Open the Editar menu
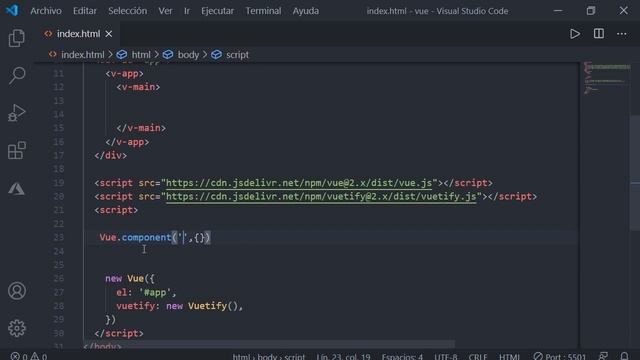 coord(84,11)
